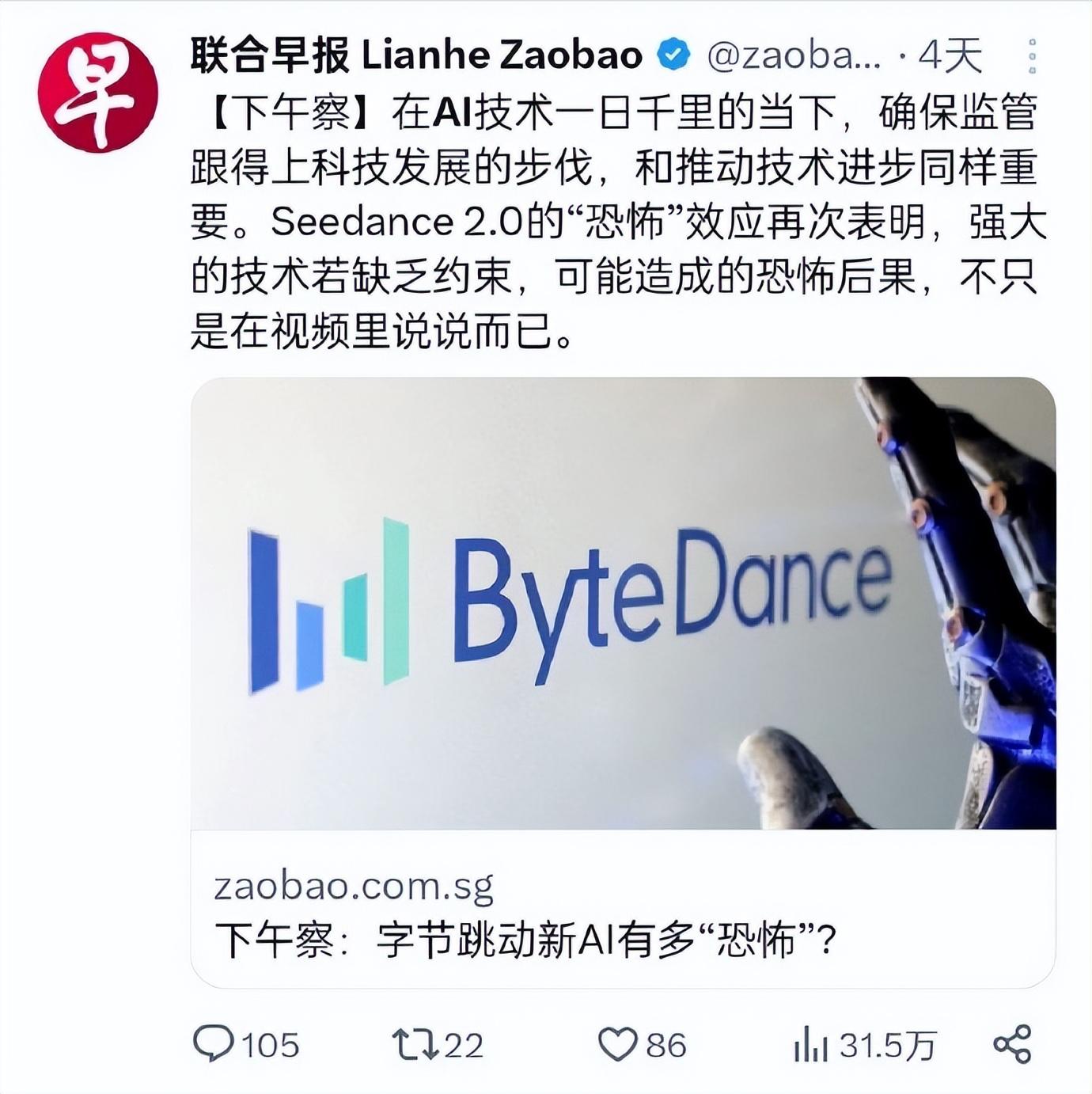Click the 86 likes count
The image size is (1092, 1094).
[665, 1045]
